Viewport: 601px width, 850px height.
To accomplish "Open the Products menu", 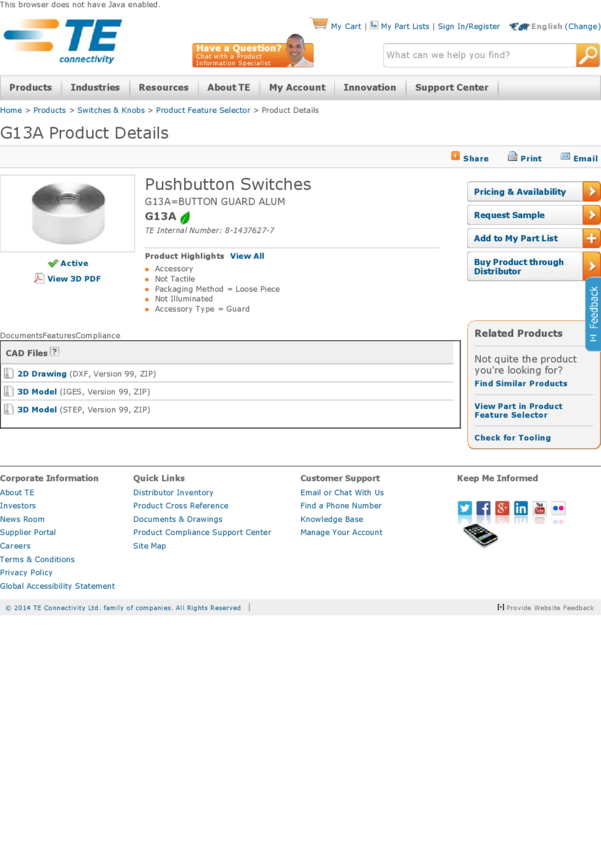I will pyautogui.click(x=30, y=87).
